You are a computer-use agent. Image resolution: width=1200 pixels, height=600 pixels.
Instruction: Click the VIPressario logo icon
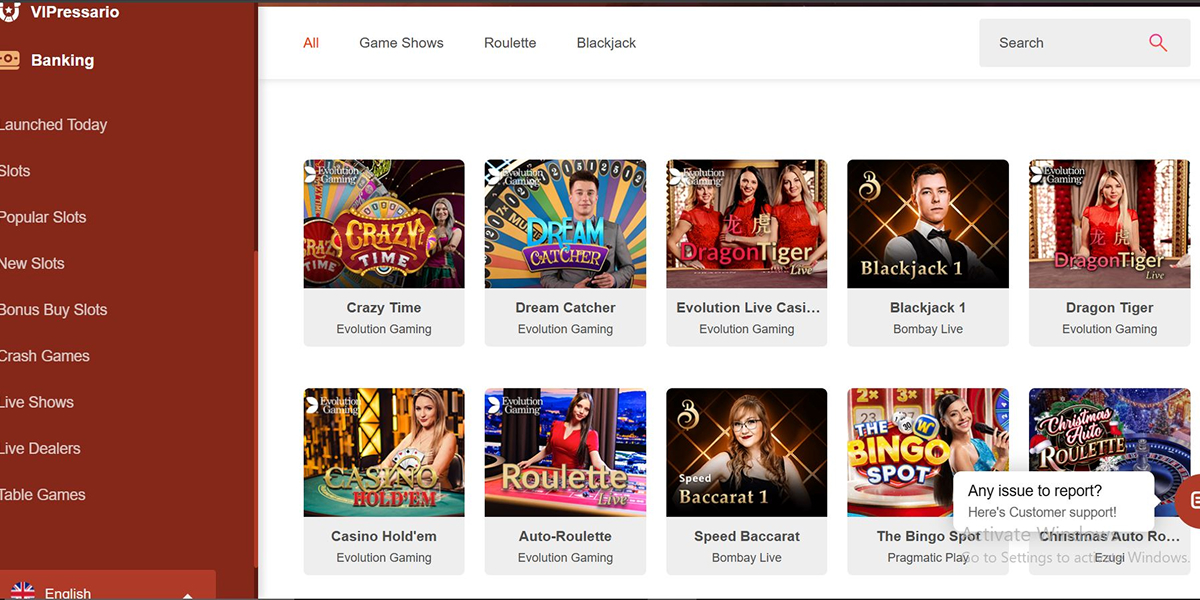click(x=10, y=11)
